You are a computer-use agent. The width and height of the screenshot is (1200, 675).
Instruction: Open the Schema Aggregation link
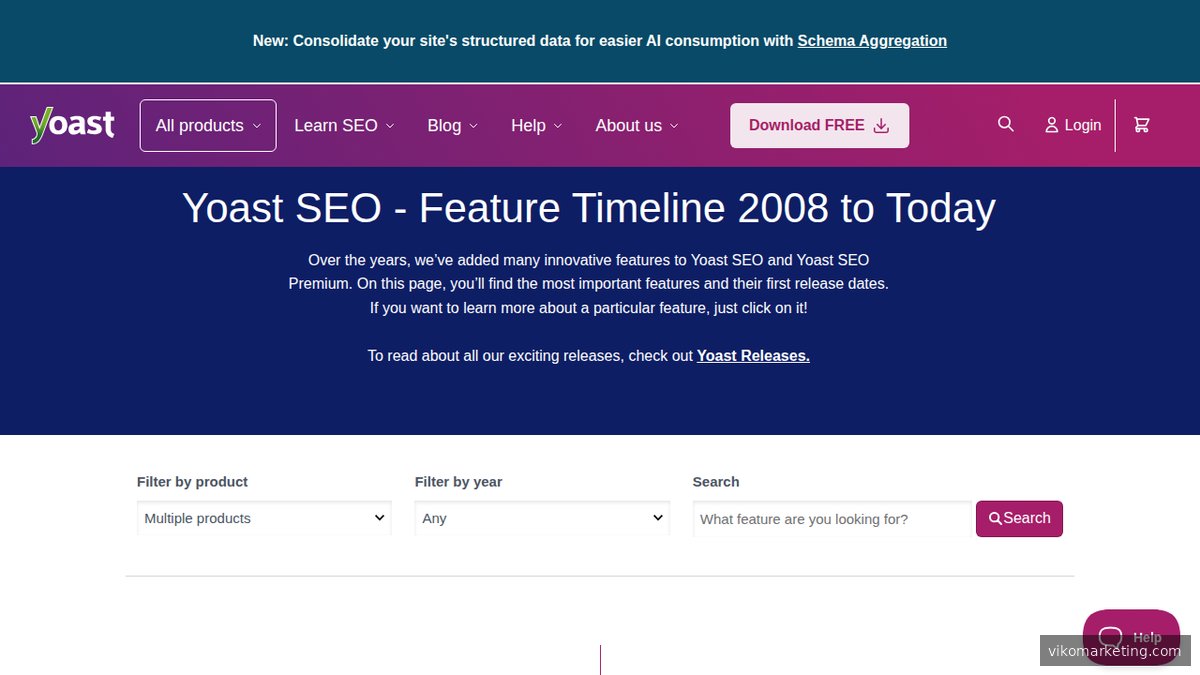pyautogui.click(x=871, y=40)
